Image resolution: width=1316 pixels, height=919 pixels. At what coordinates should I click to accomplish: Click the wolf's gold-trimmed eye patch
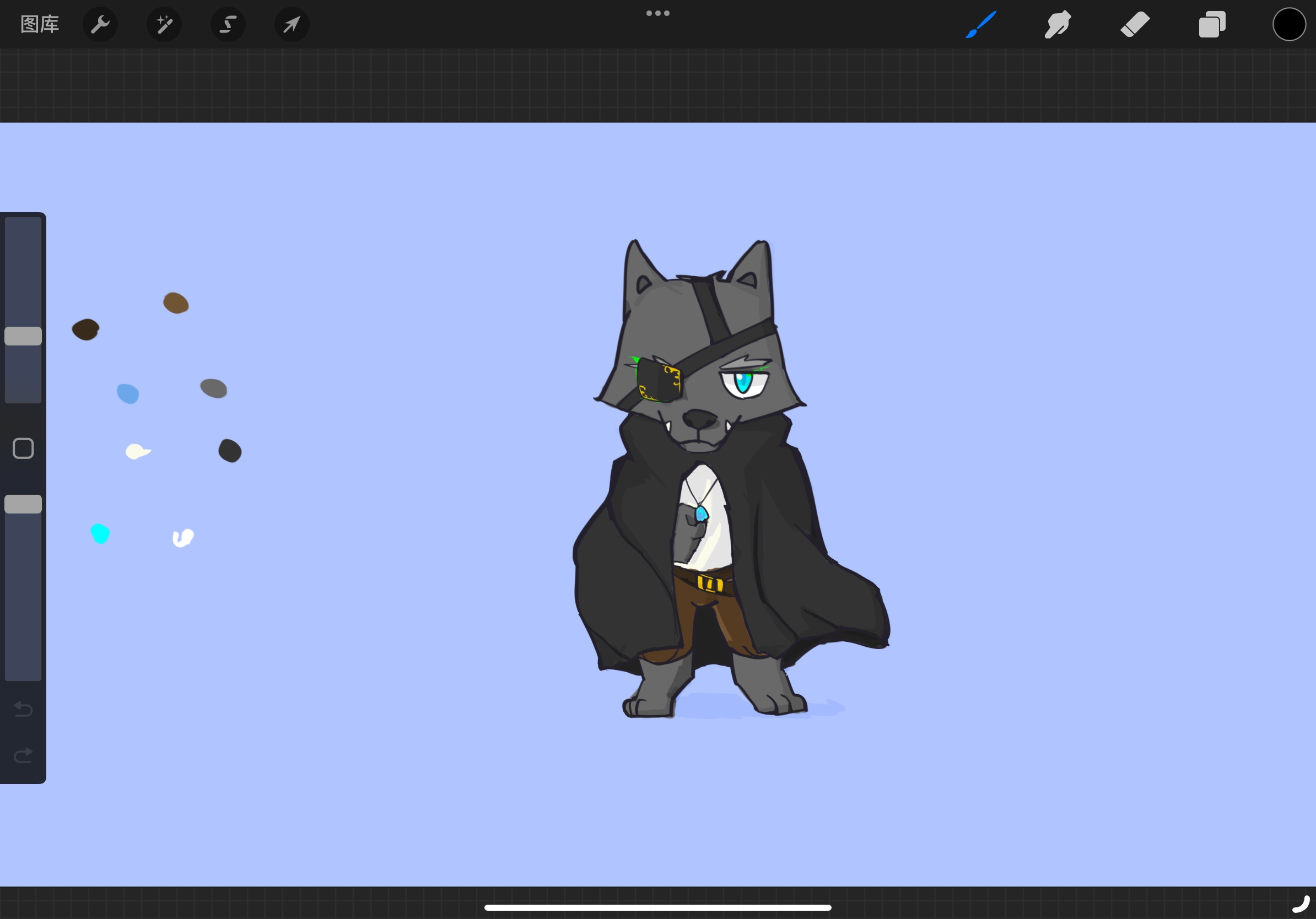tap(659, 380)
